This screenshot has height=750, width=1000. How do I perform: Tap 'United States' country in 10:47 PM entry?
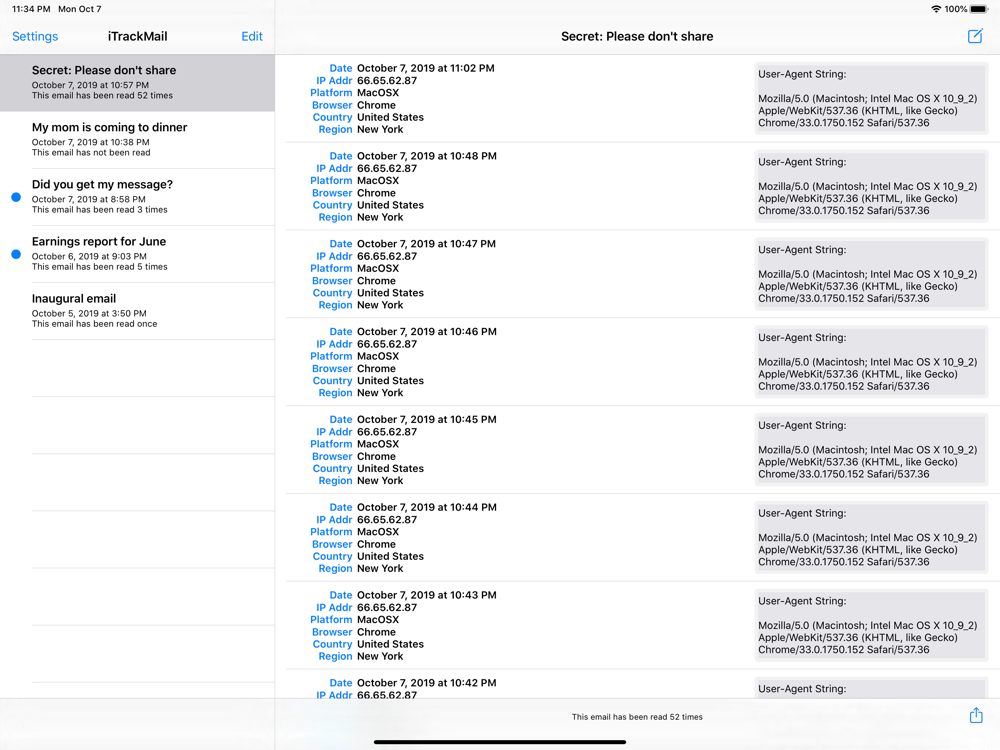pyautogui.click(x=390, y=293)
